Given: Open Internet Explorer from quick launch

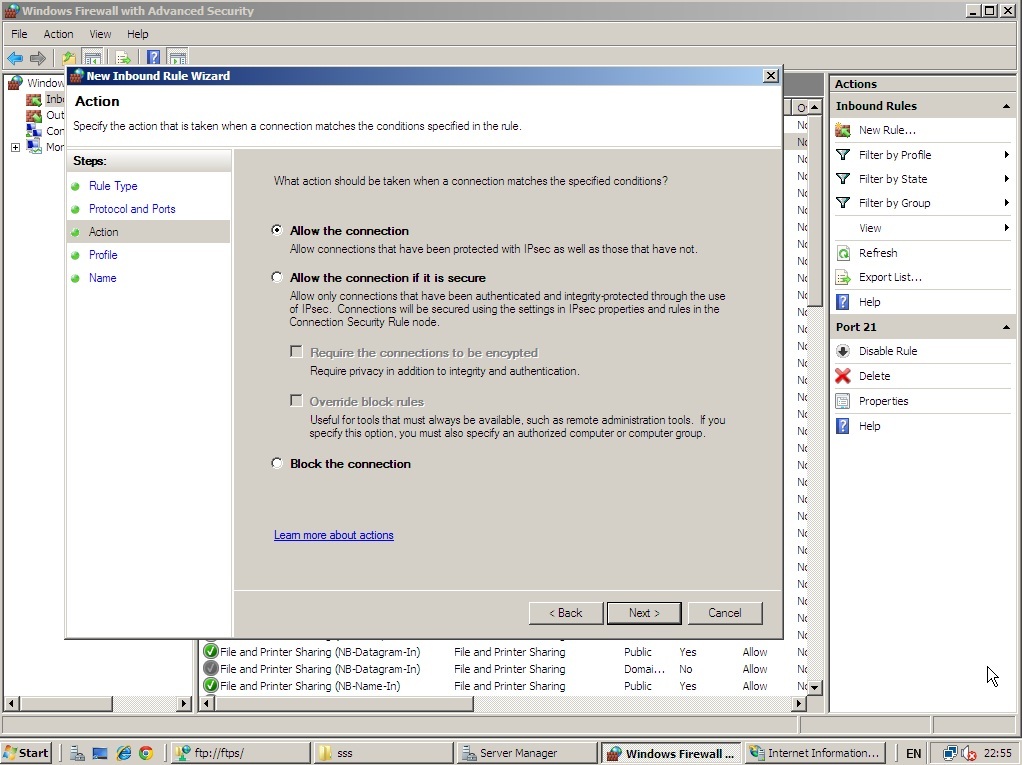Looking at the screenshot, I should tap(123, 753).
